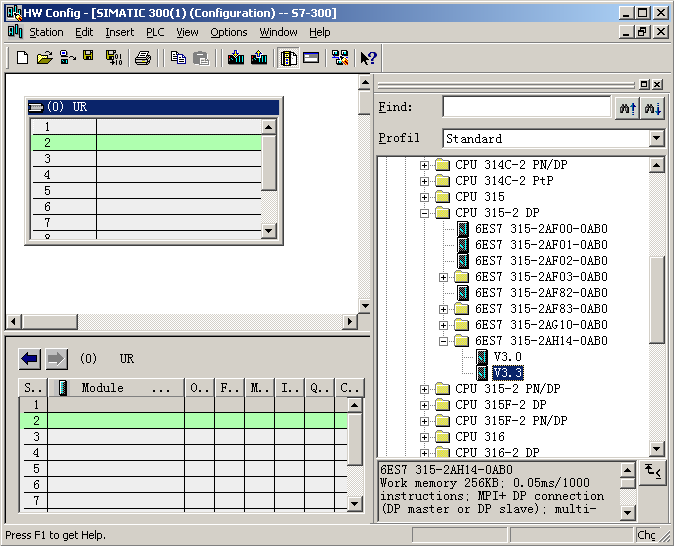Click the Open folder toolbar icon

tap(44, 58)
